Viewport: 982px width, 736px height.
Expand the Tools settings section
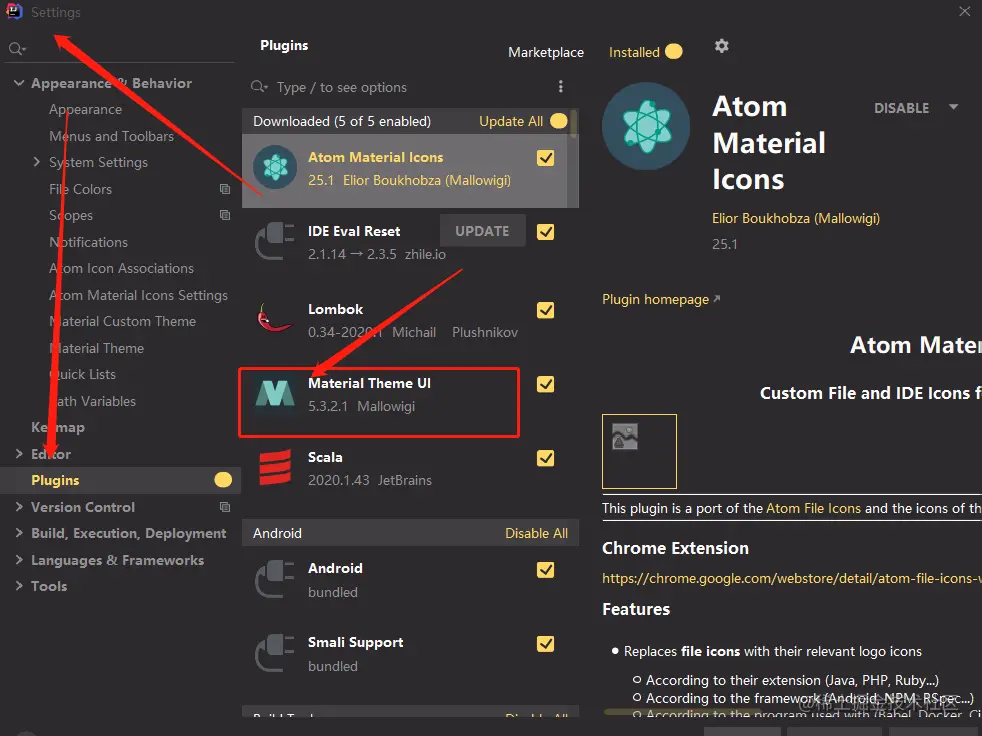pyautogui.click(x=19, y=586)
